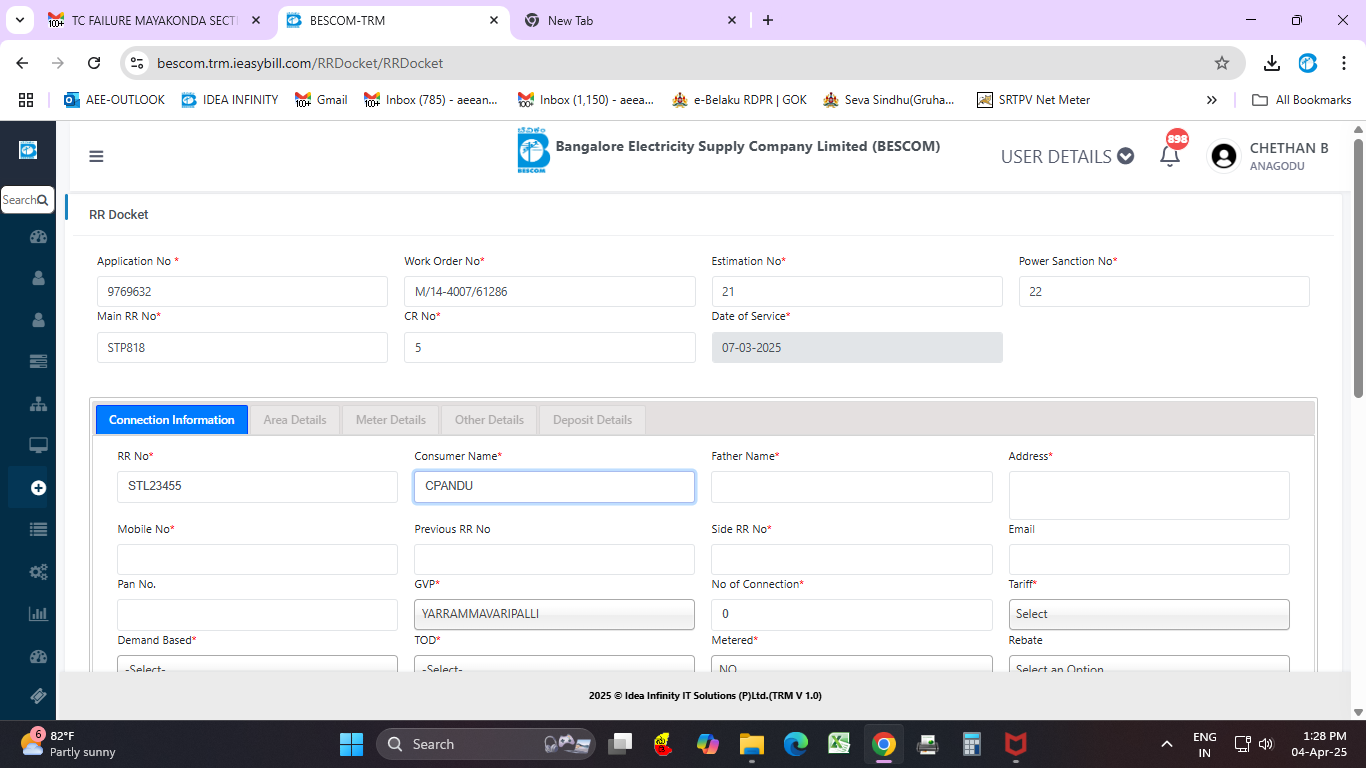Click the Father Name input field
This screenshot has height=768, width=1366.
coord(852,487)
